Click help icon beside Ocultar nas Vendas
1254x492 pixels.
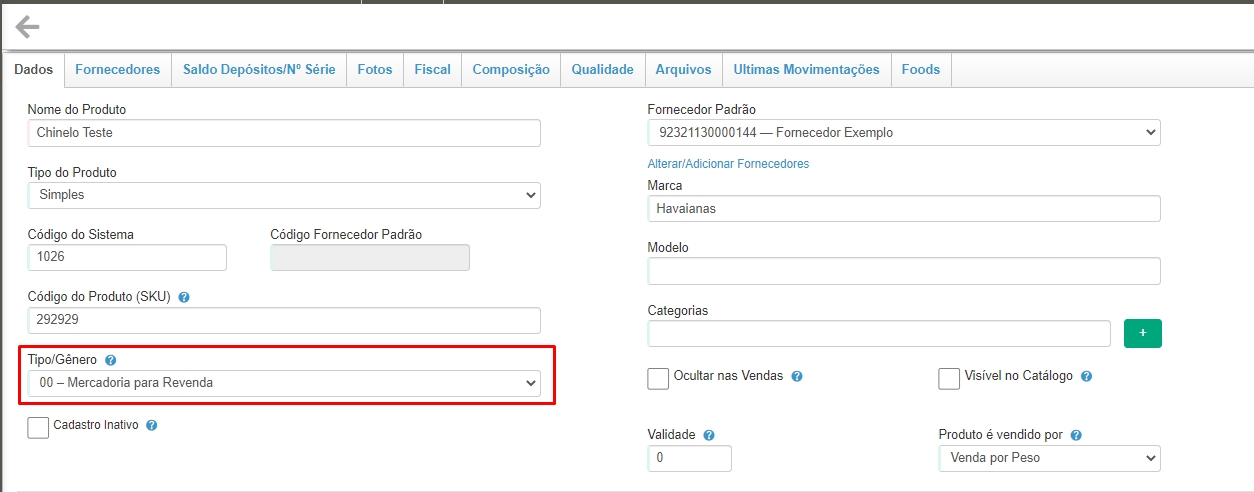[797, 377]
